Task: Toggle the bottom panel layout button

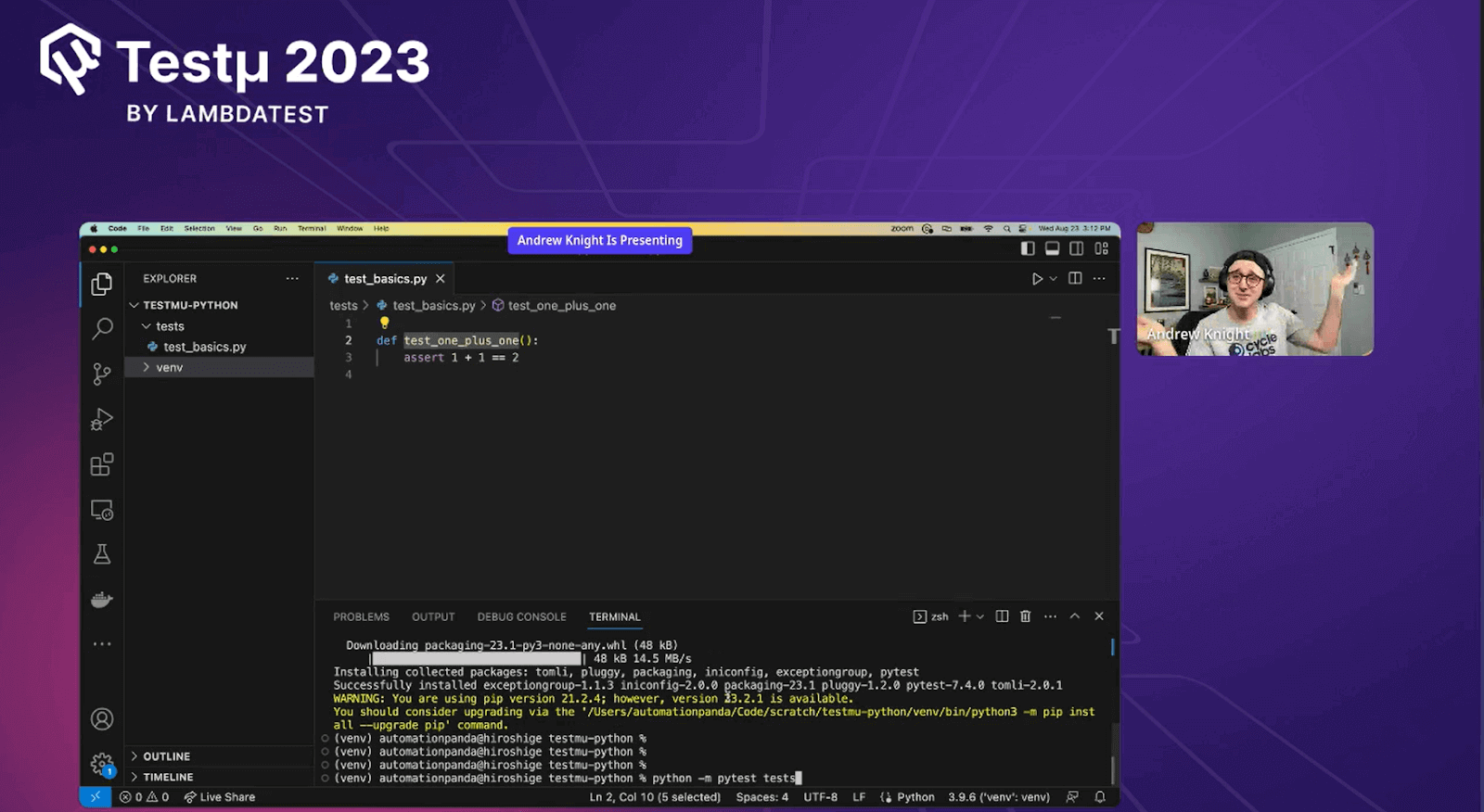Action: (x=1052, y=248)
